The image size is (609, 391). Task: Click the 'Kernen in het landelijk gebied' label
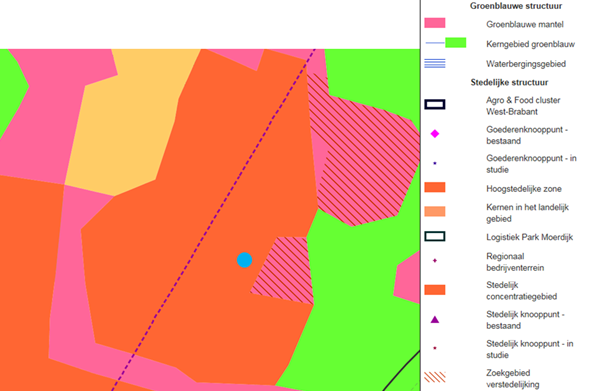[527, 213]
